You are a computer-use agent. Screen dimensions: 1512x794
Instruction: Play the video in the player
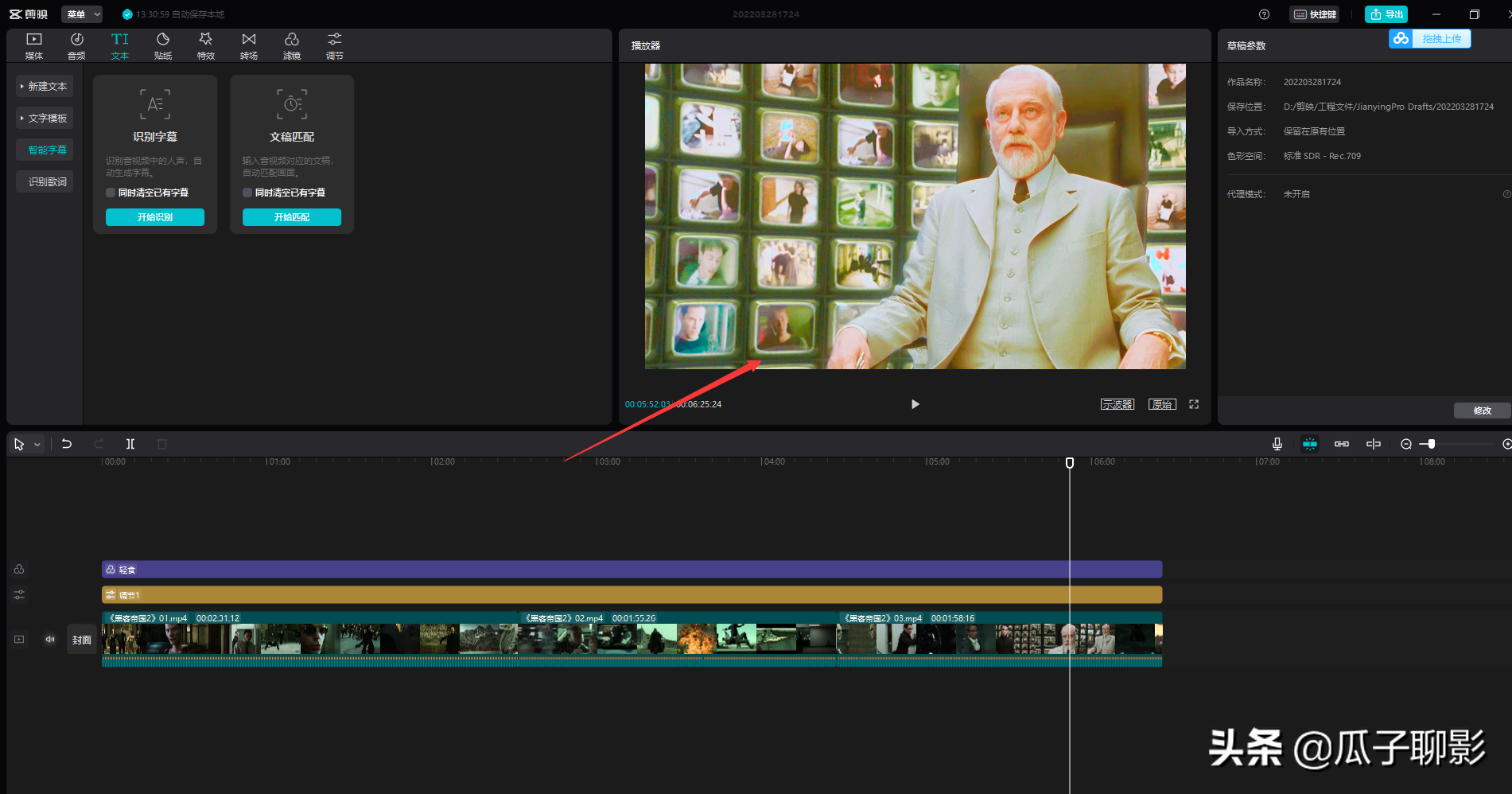(x=915, y=404)
